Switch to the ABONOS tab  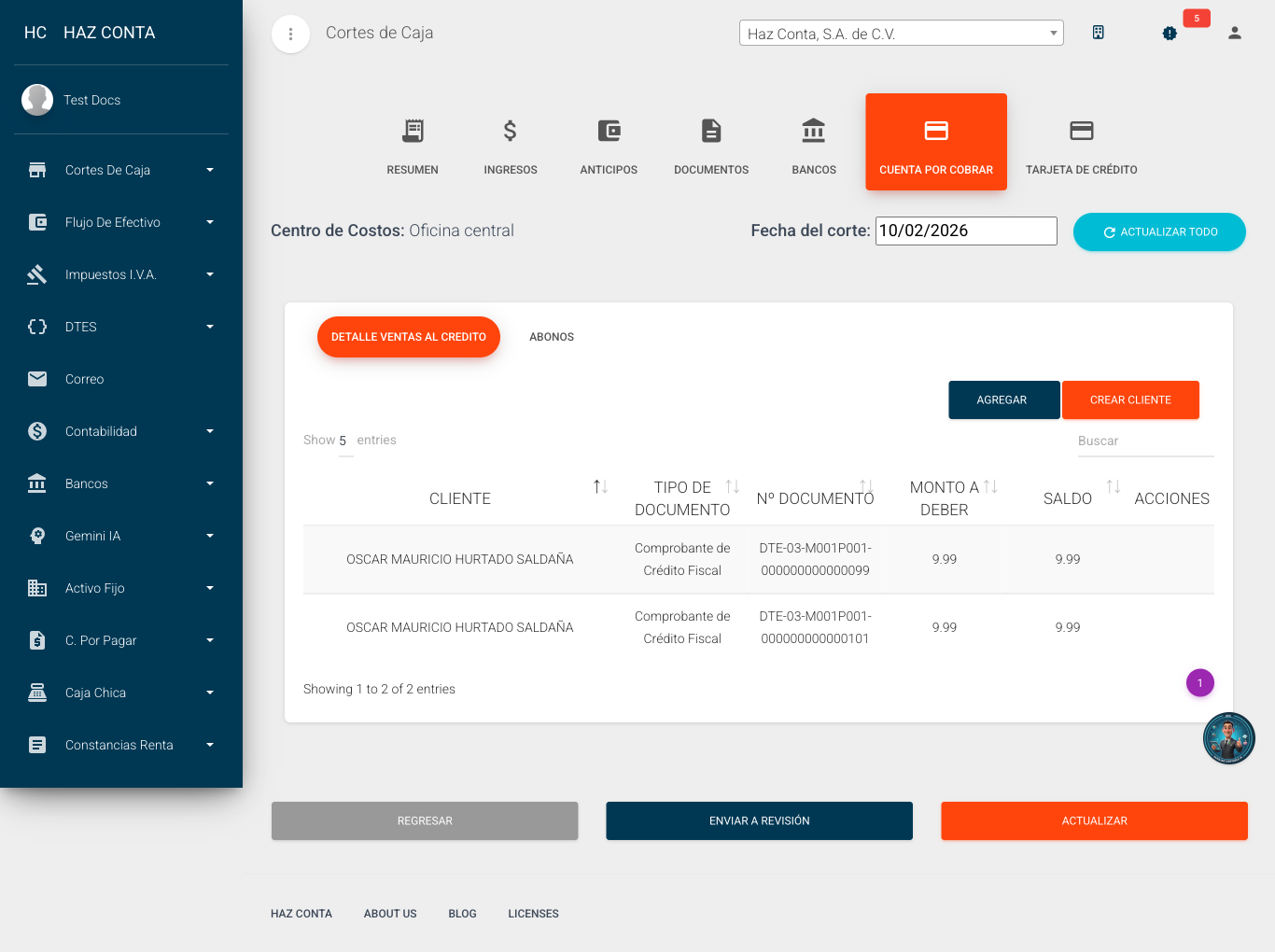pos(551,337)
